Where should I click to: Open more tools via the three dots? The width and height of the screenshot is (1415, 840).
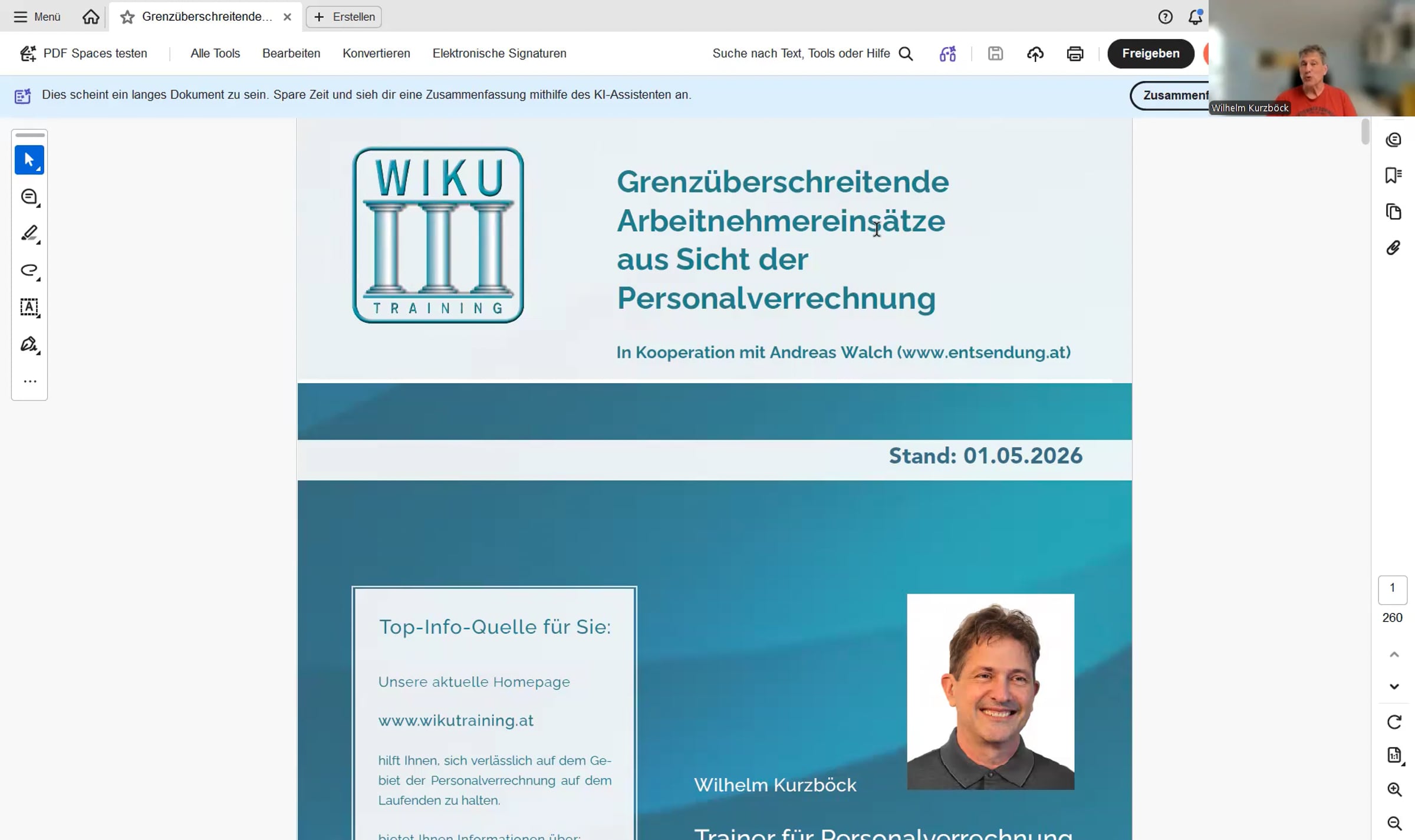coord(29,381)
